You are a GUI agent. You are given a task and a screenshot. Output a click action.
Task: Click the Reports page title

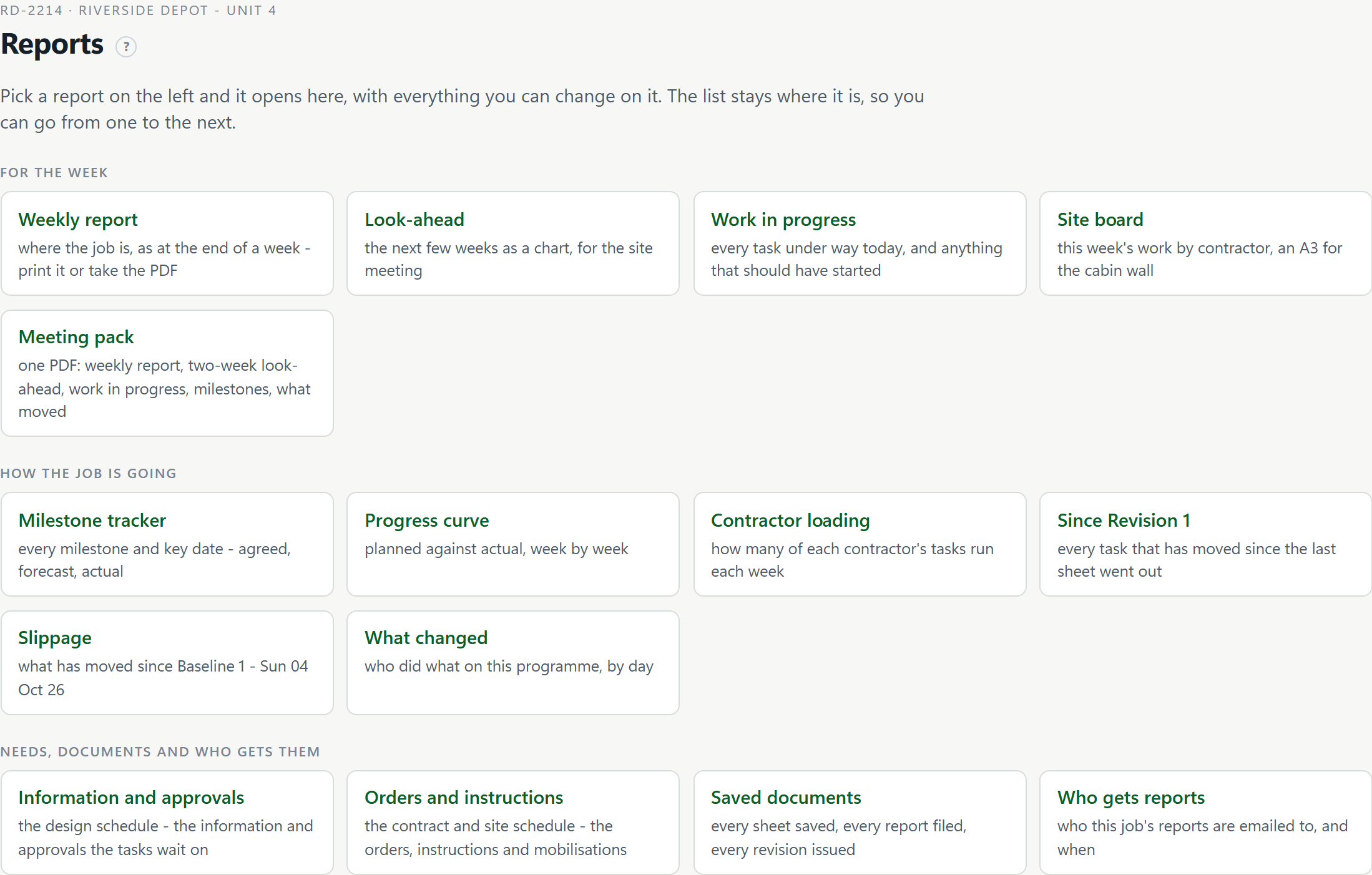pos(52,45)
